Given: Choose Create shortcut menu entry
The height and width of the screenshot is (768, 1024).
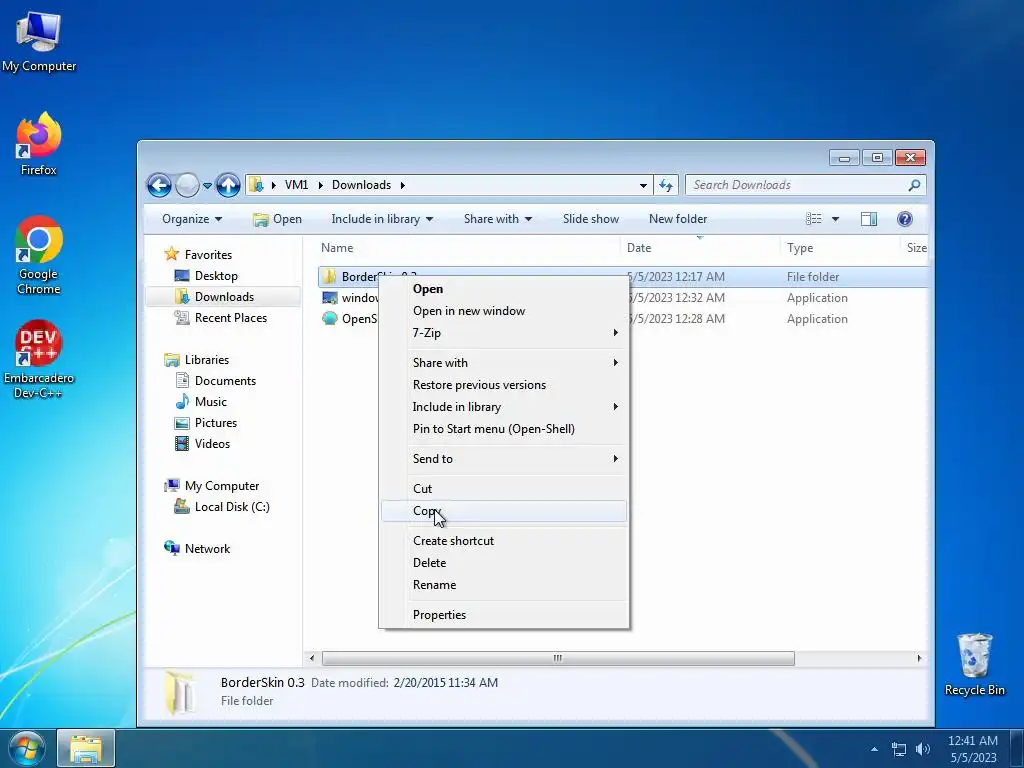Looking at the screenshot, I should (x=504, y=541).
